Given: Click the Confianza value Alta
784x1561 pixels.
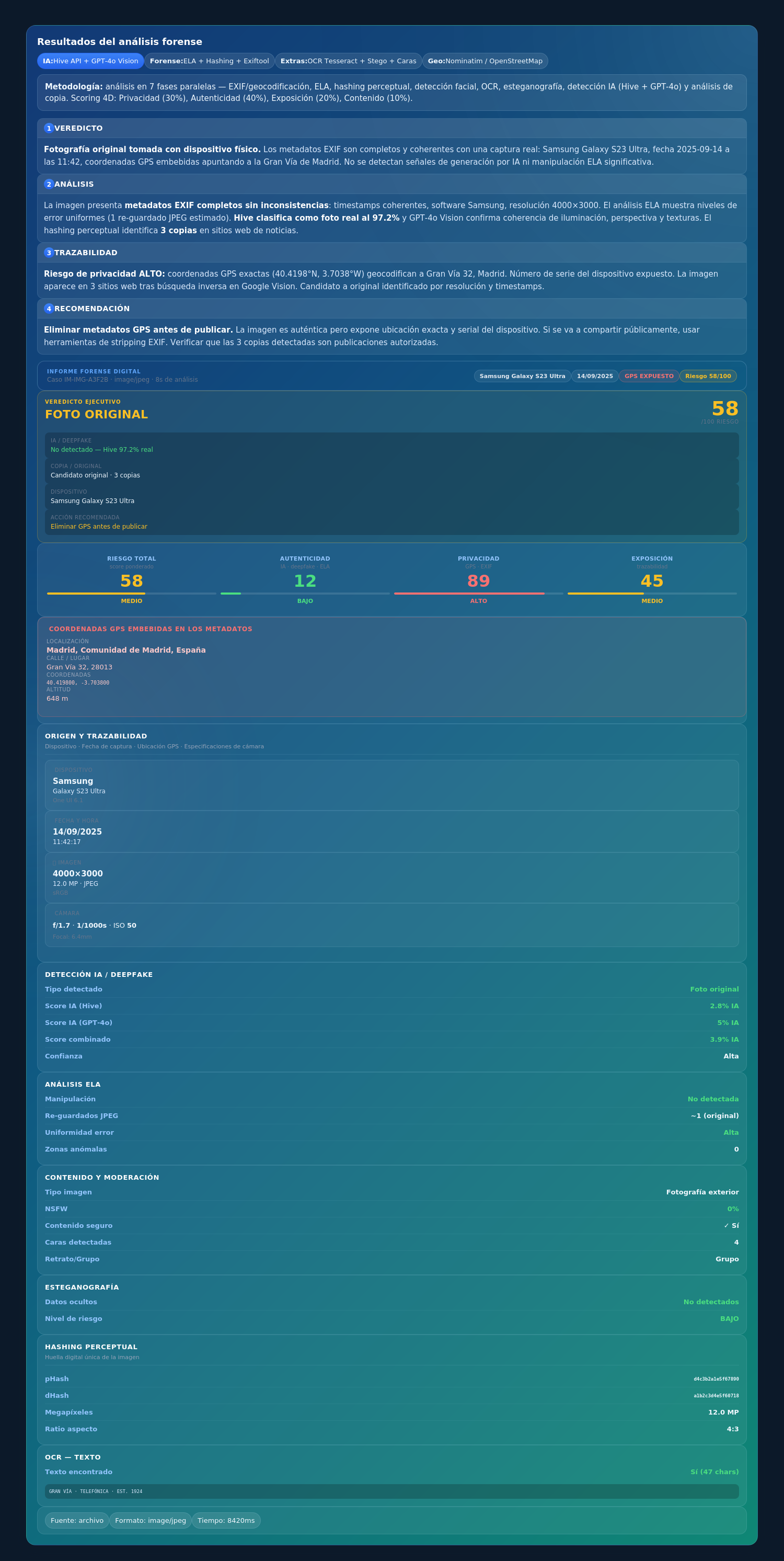Looking at the screenshot, I should coord(731,1056).
